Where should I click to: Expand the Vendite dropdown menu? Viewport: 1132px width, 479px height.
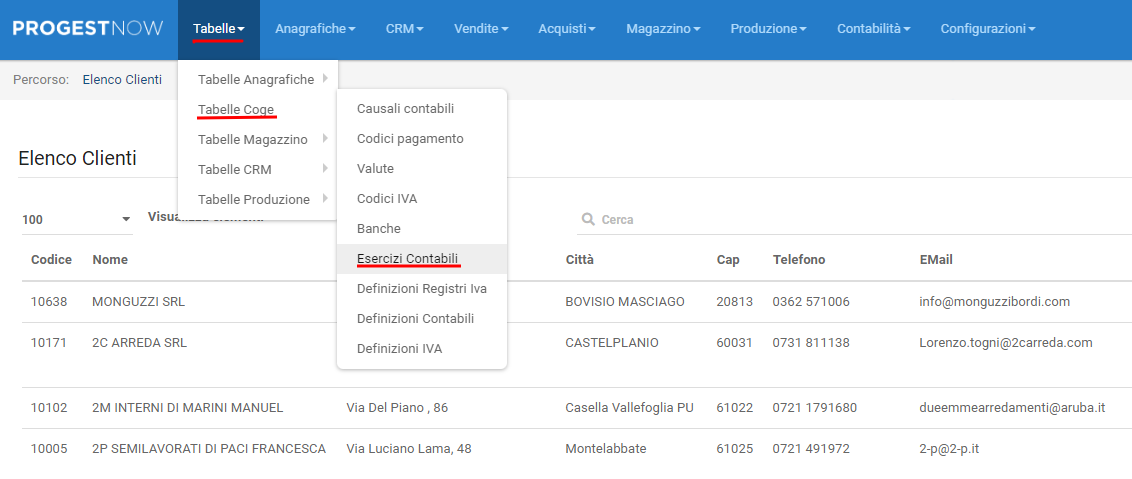point(481,29)
